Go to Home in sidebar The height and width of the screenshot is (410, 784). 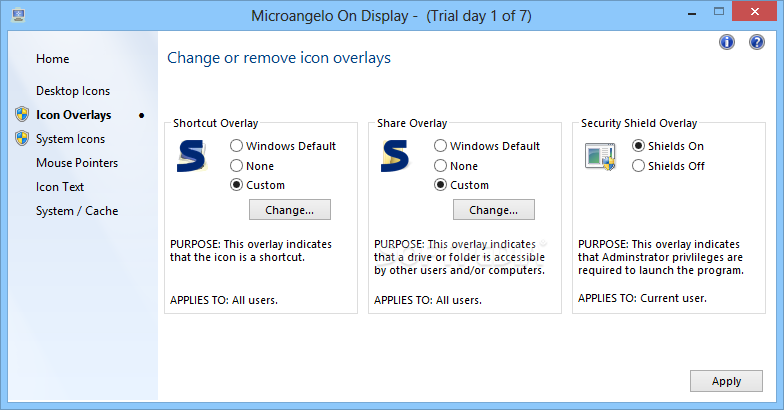[52, 59]
